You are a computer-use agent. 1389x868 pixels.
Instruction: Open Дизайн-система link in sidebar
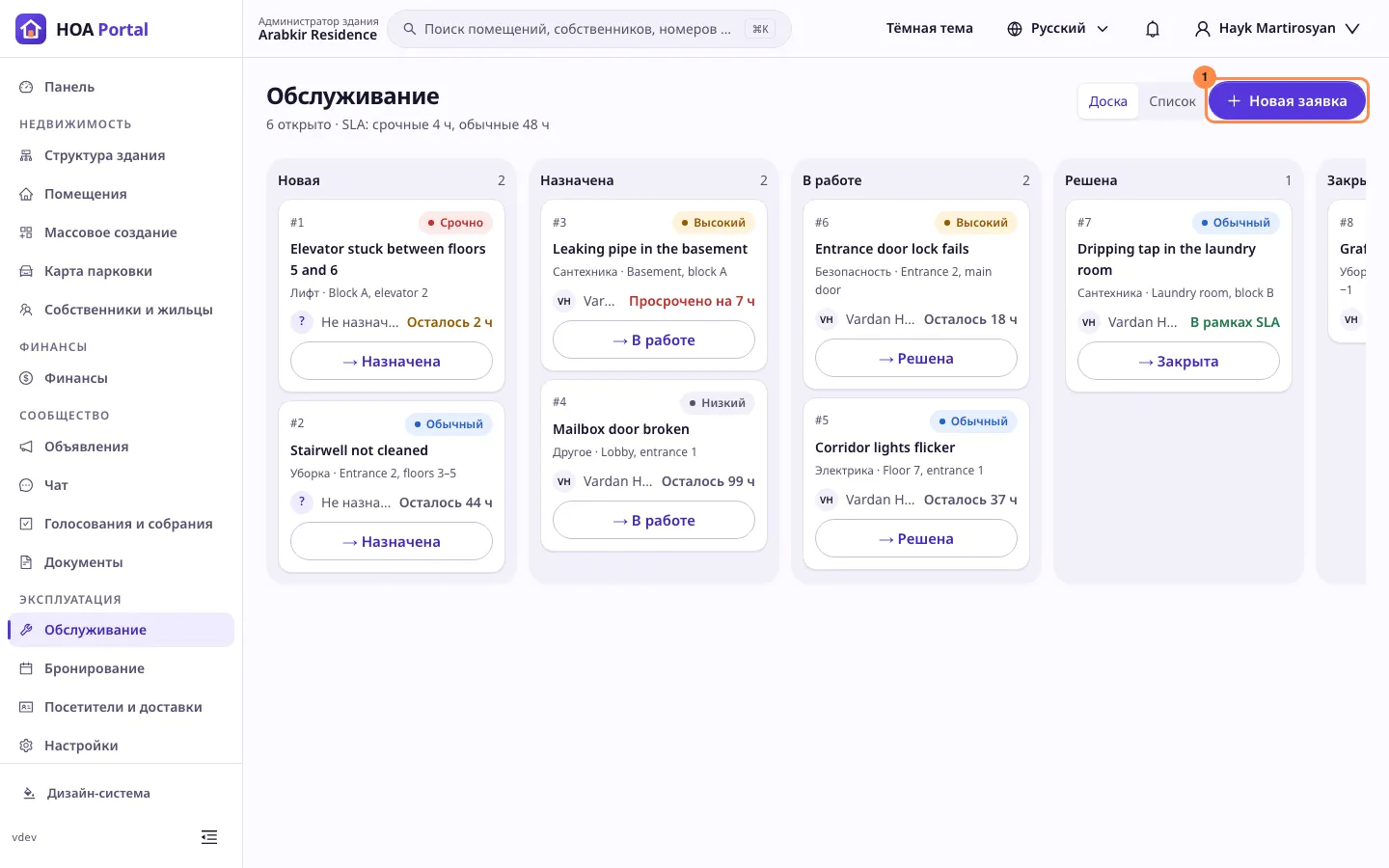click(98, 794)
